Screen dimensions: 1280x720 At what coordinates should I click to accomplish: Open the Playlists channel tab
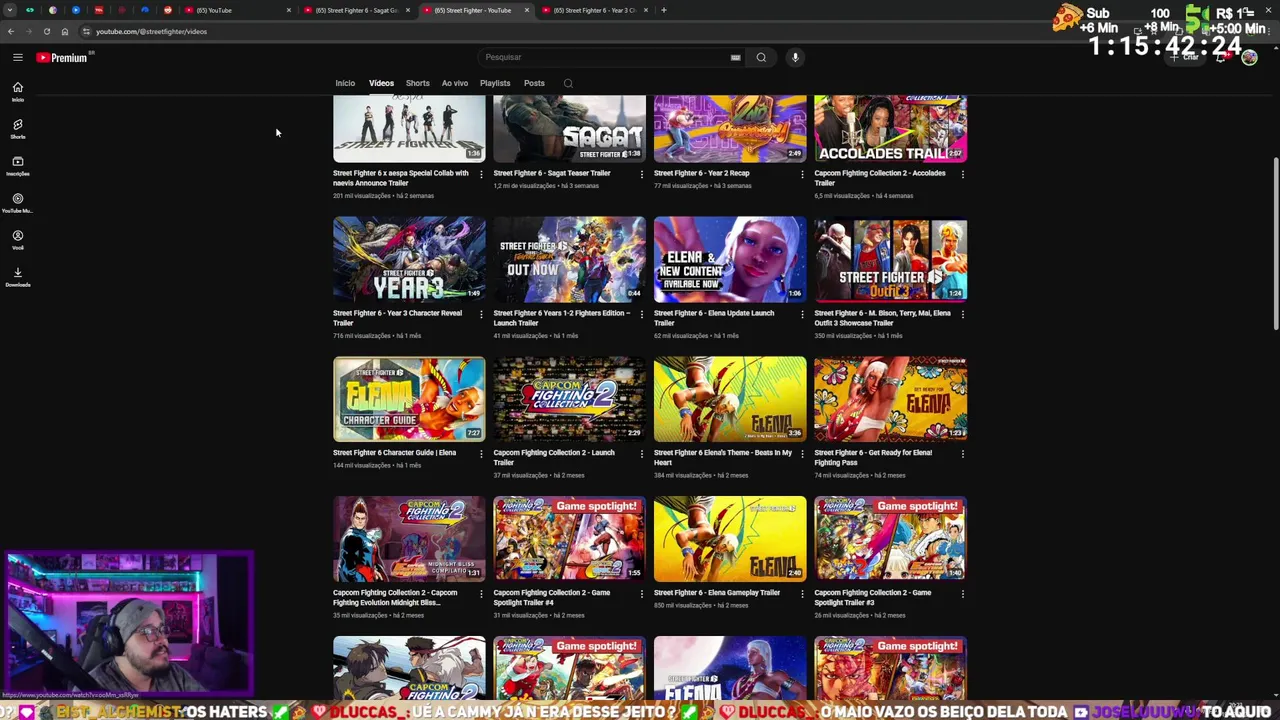(495, 83)
